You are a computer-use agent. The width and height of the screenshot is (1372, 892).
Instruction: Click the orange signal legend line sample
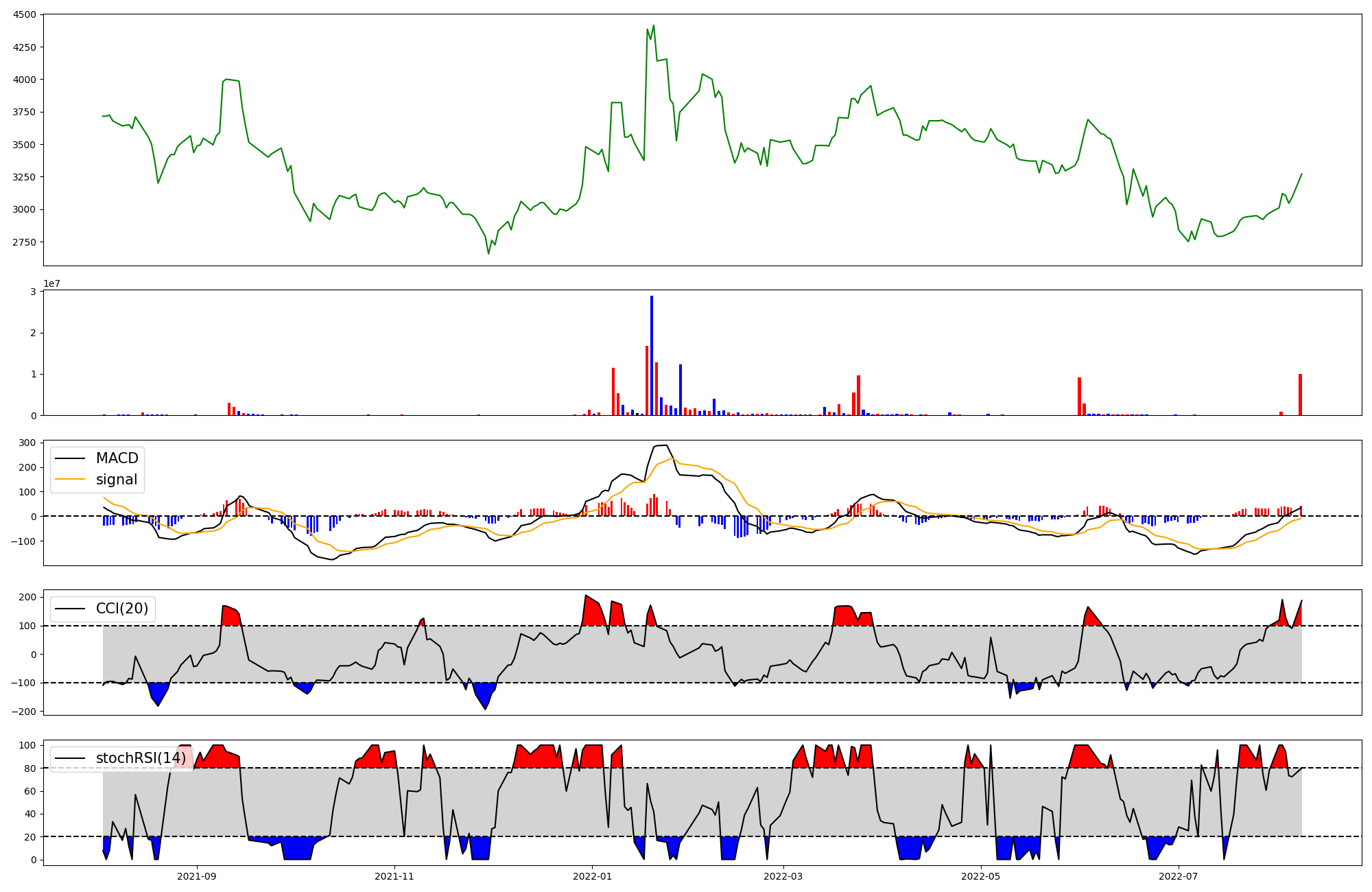70,480
